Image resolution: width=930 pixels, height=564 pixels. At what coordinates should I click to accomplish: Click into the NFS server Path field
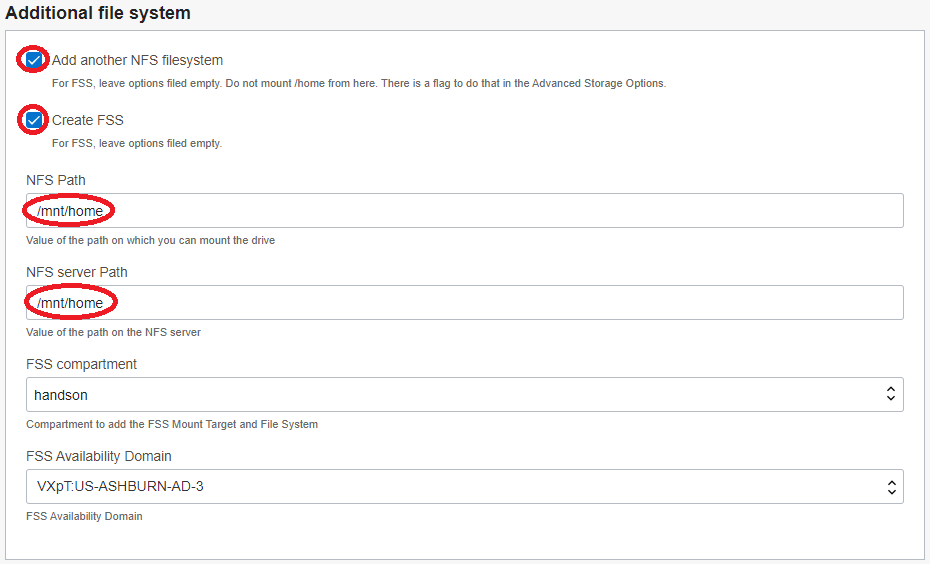pos(464,303)
